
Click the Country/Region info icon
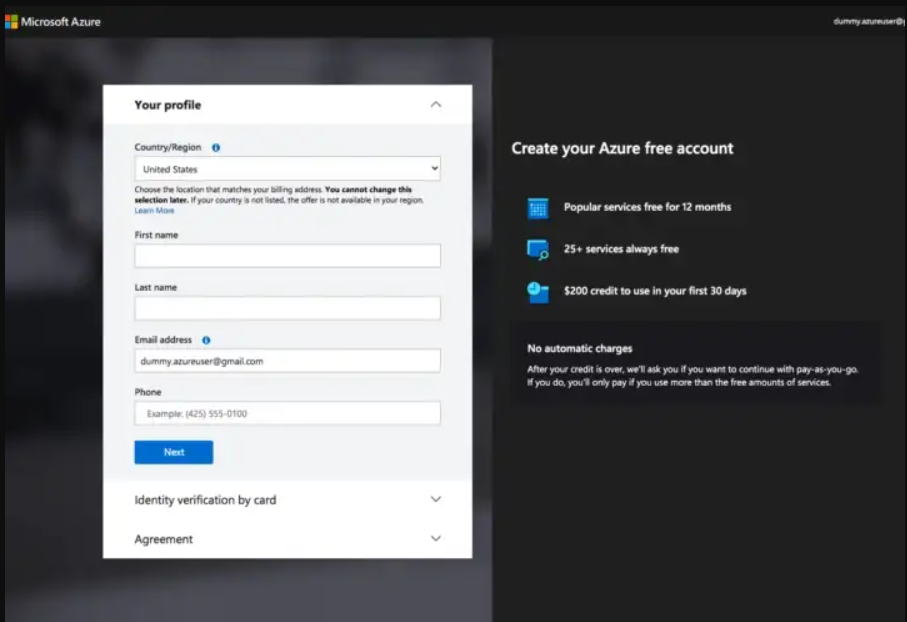click(216, 147)
